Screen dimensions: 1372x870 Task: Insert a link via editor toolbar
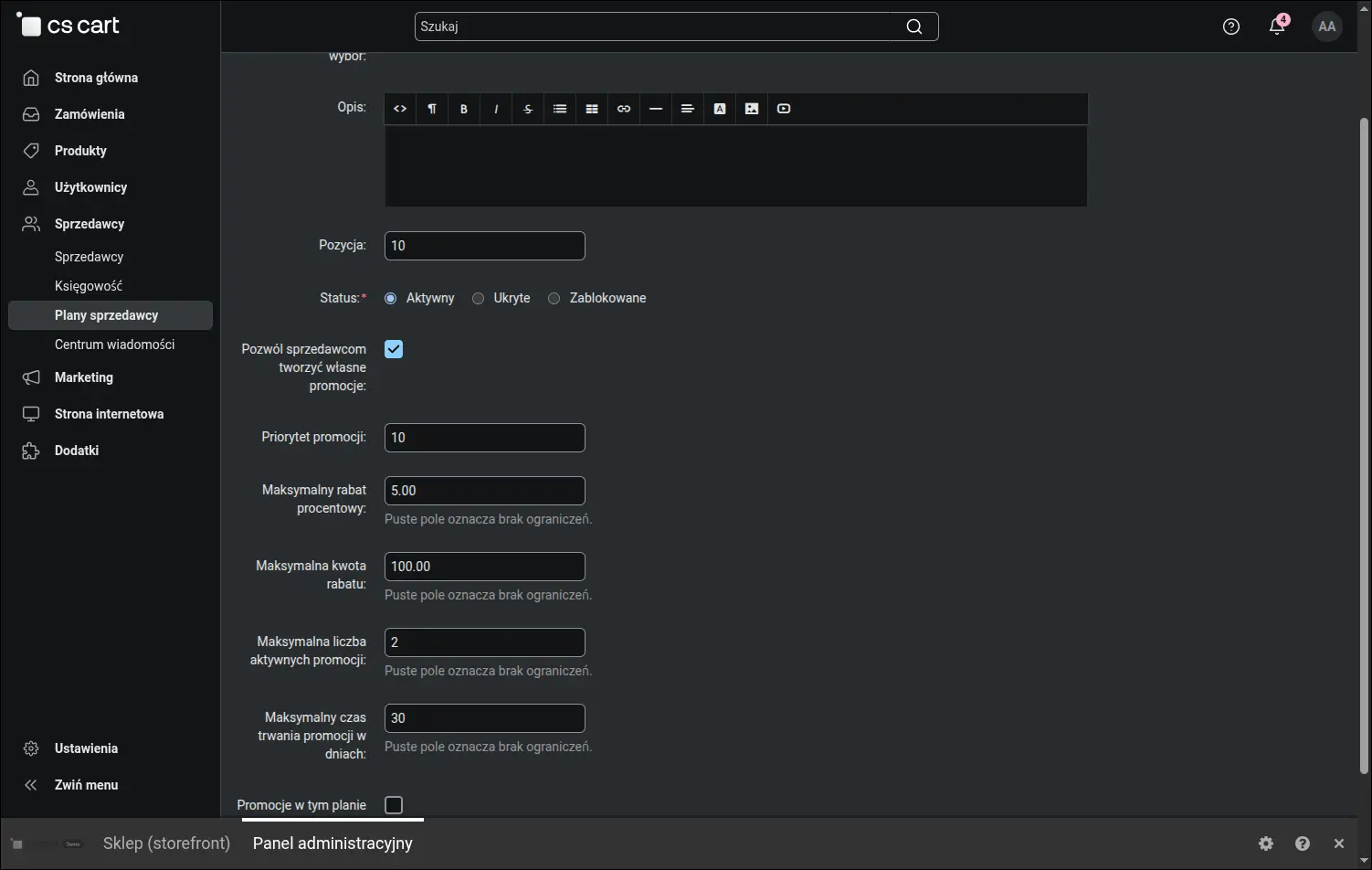tap(624, 109)
